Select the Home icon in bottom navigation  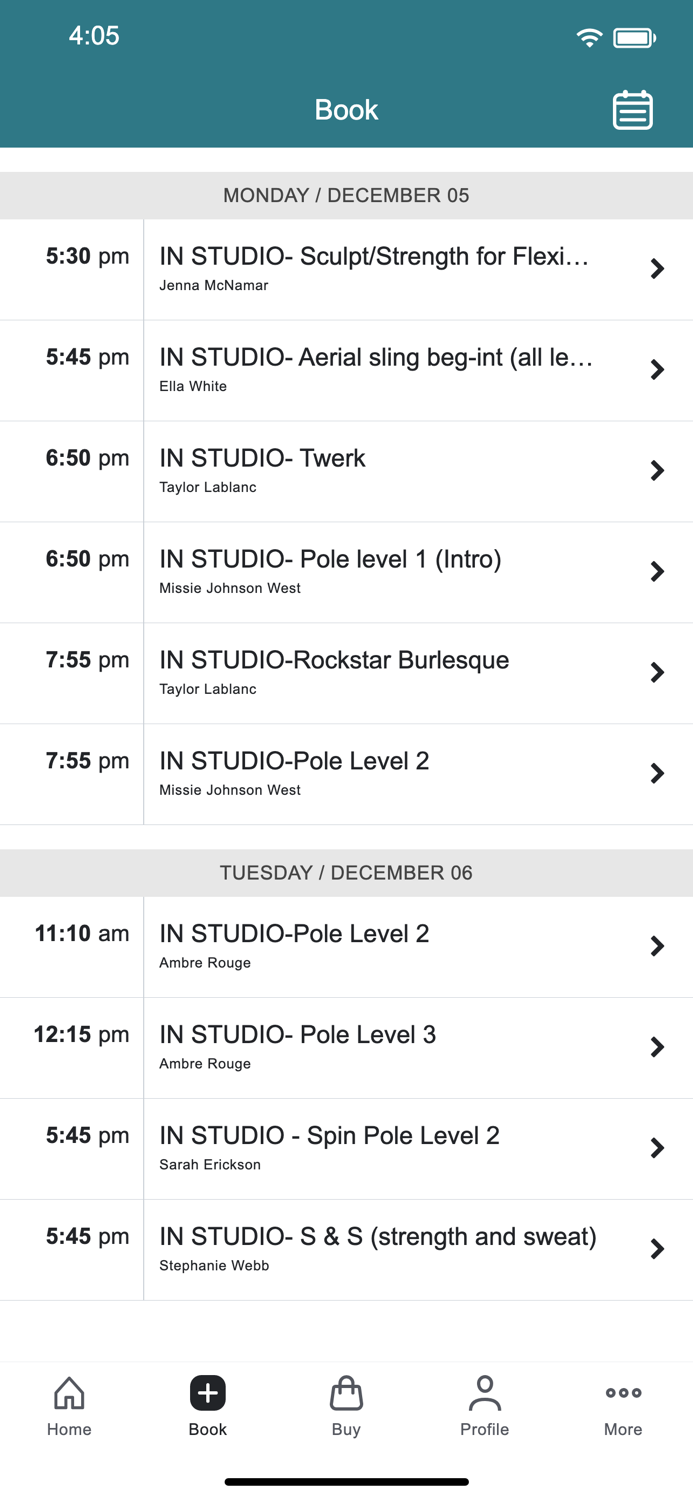(x=69, y=1393)
